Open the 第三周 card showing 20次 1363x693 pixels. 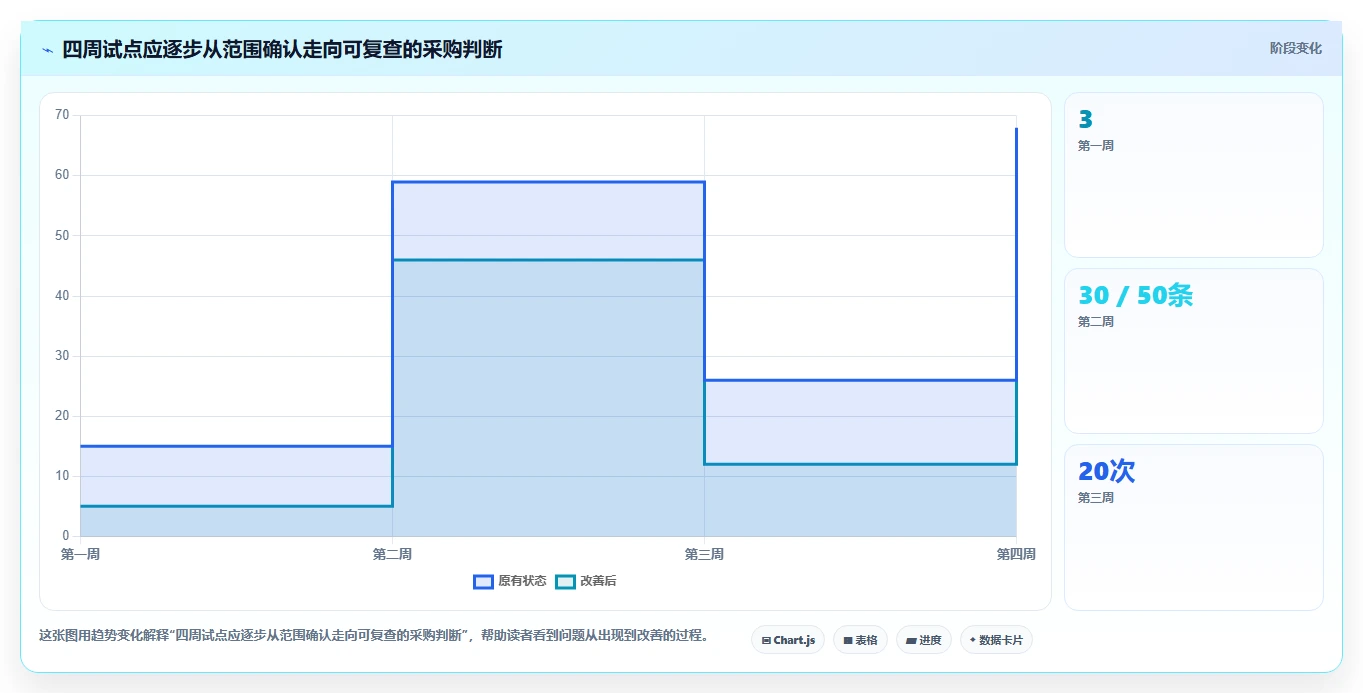tap(1194, 527)
